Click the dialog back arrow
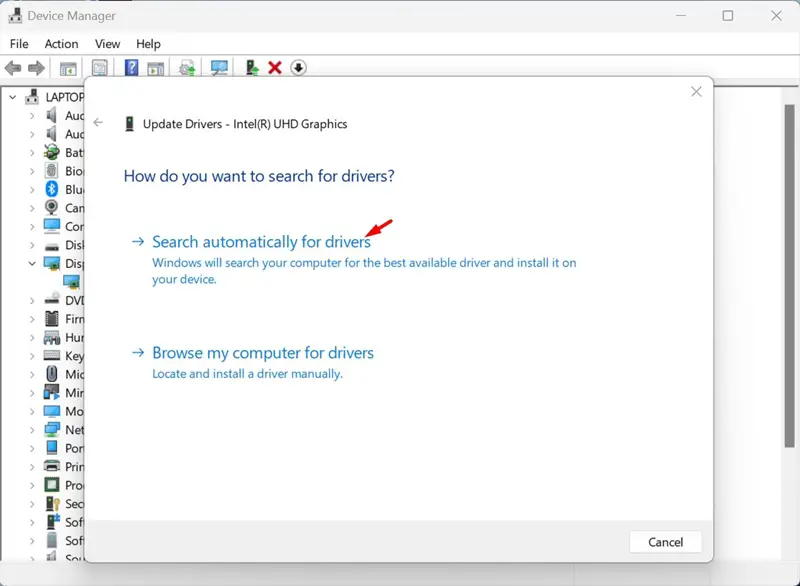The height and width of the screenshot is (586, 800). (x=98, y=122)
